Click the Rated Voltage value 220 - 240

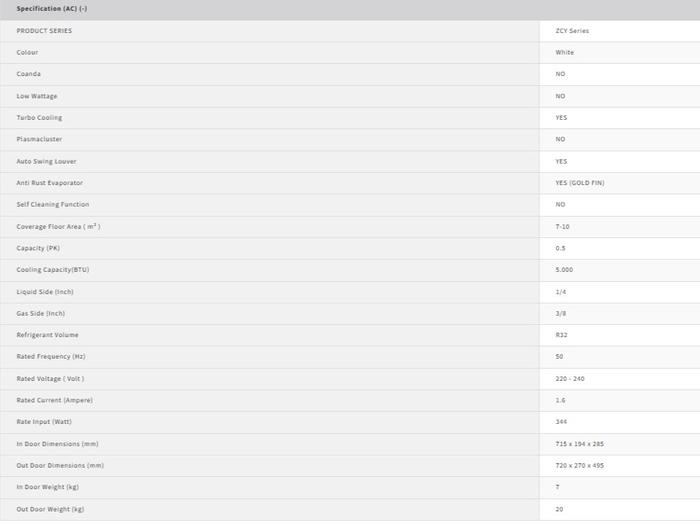pyautogui.click(x=569, y=378)
